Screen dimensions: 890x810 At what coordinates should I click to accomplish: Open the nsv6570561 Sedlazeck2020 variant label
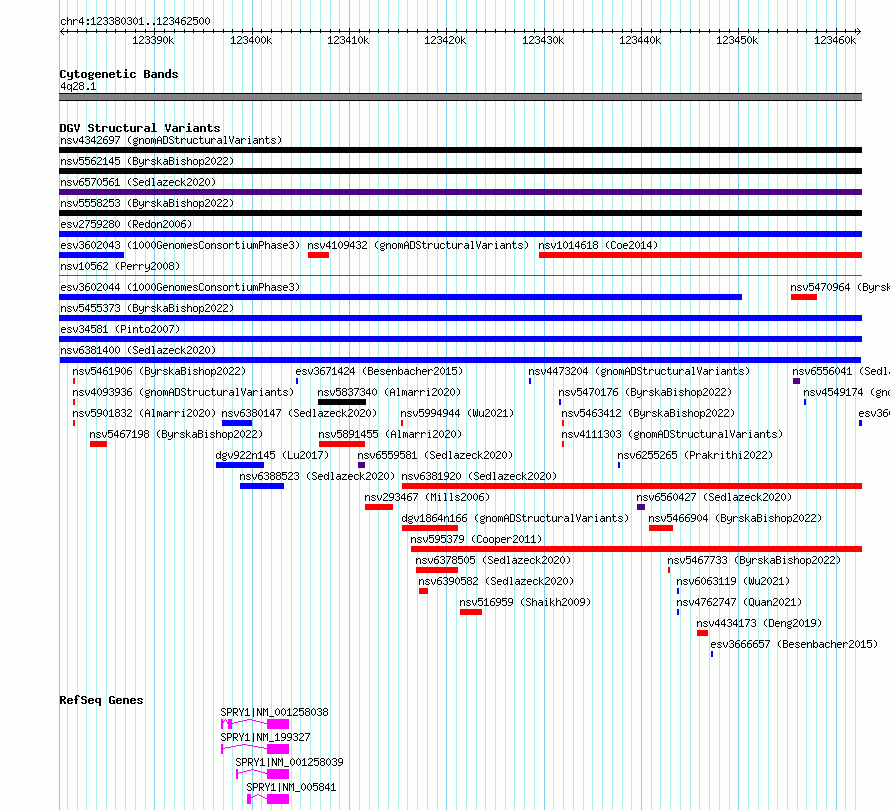(x=138, y=182)
